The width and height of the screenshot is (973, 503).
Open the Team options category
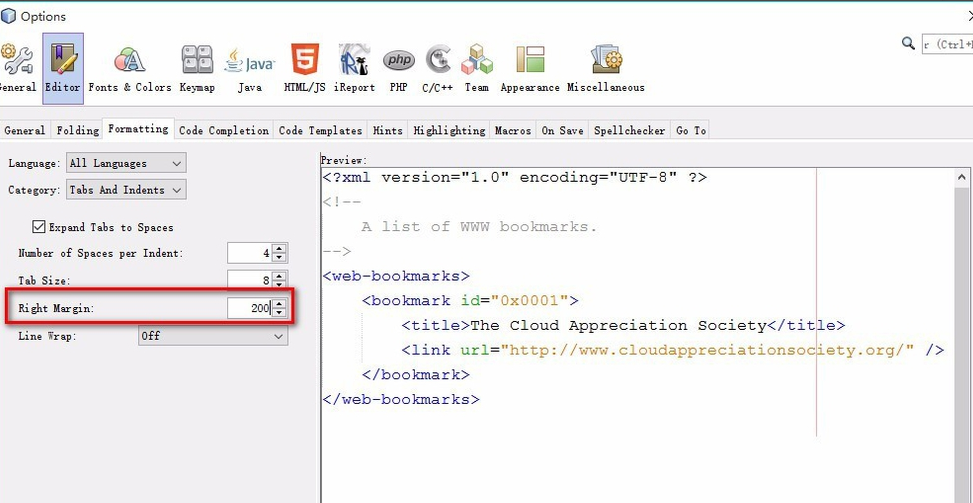click(477, 69)
